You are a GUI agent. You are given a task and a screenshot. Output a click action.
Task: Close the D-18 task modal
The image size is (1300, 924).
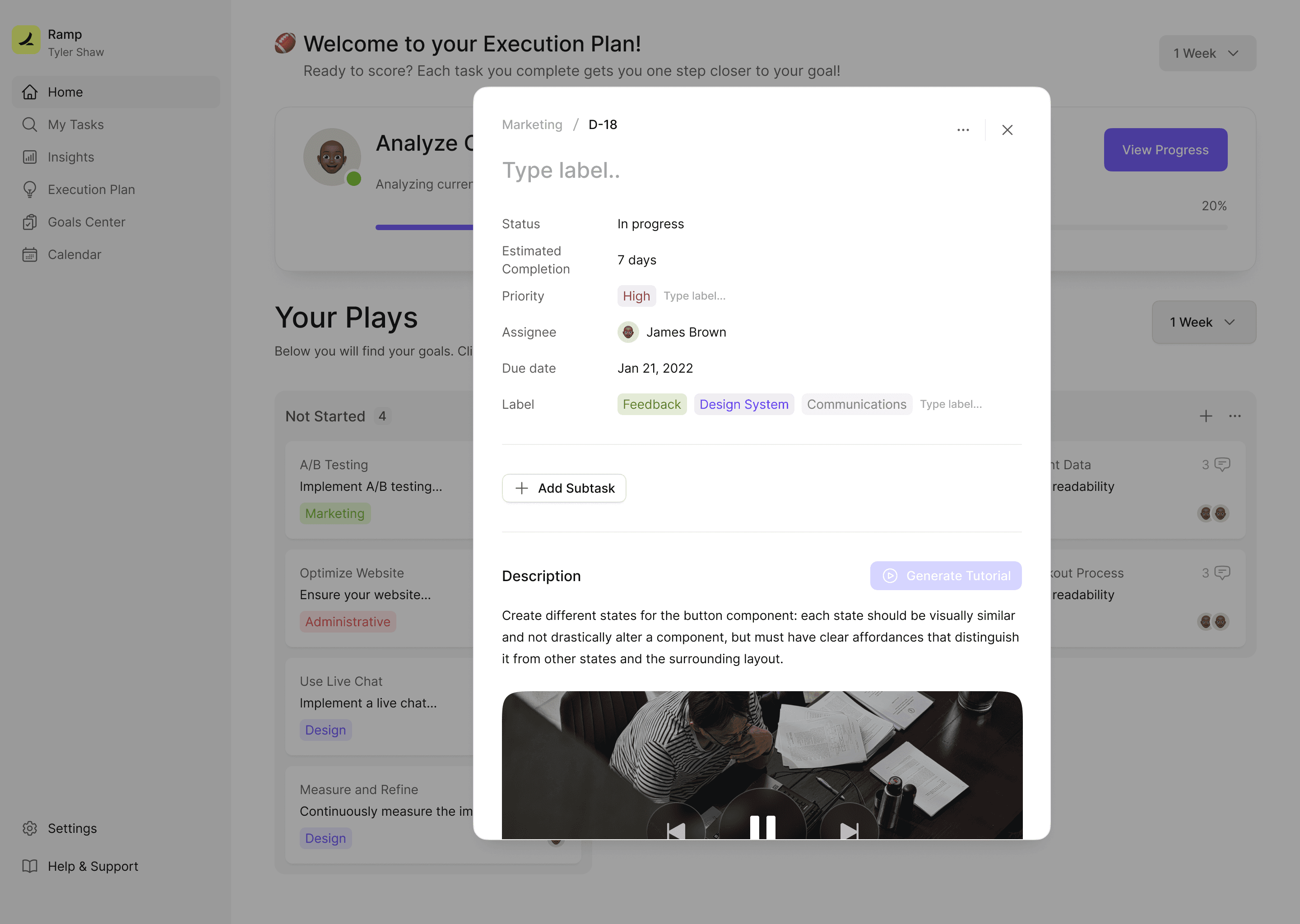pyautogui.click(x=1007, y=130)
